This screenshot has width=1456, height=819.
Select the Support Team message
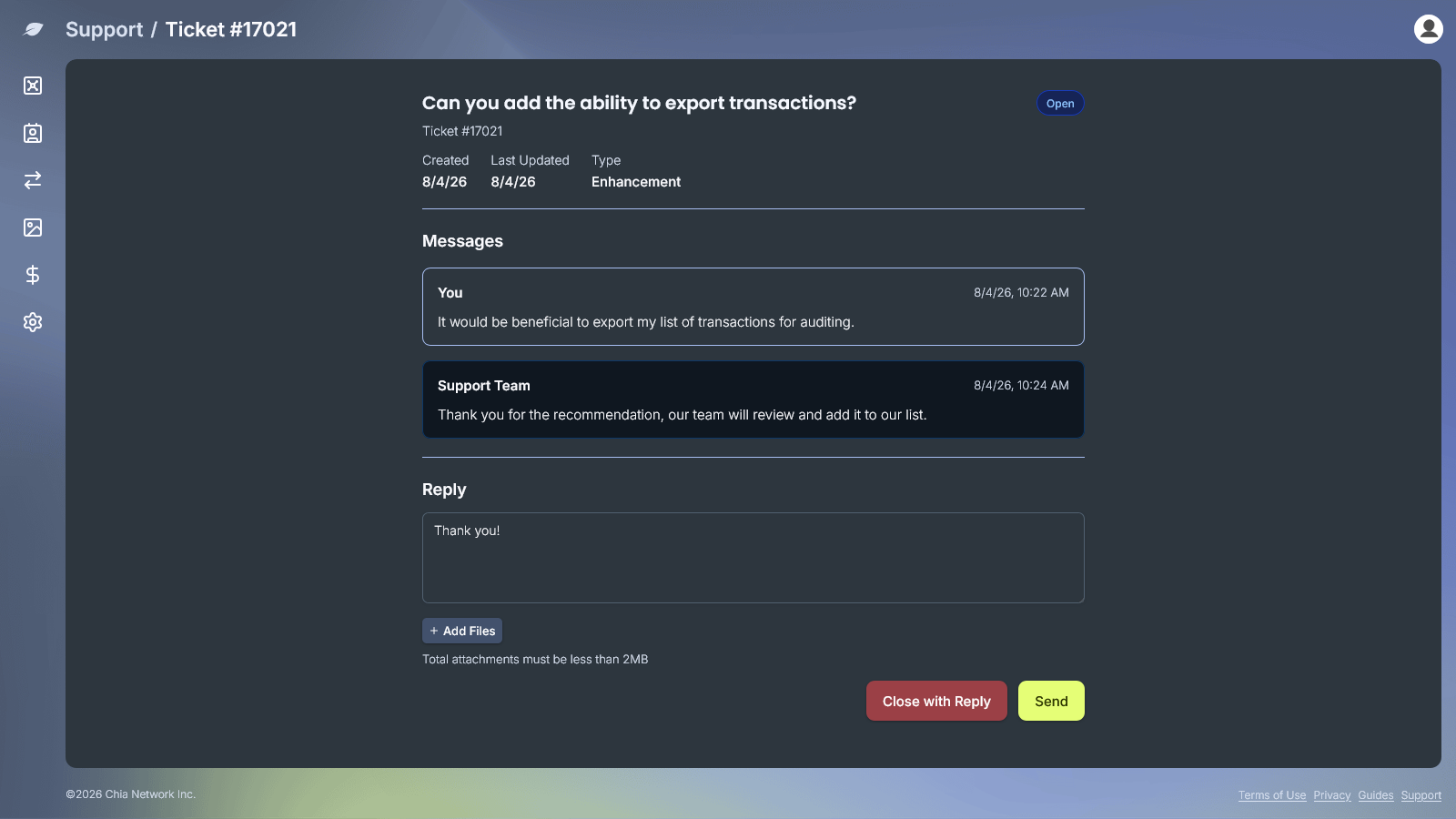[753, 399]
